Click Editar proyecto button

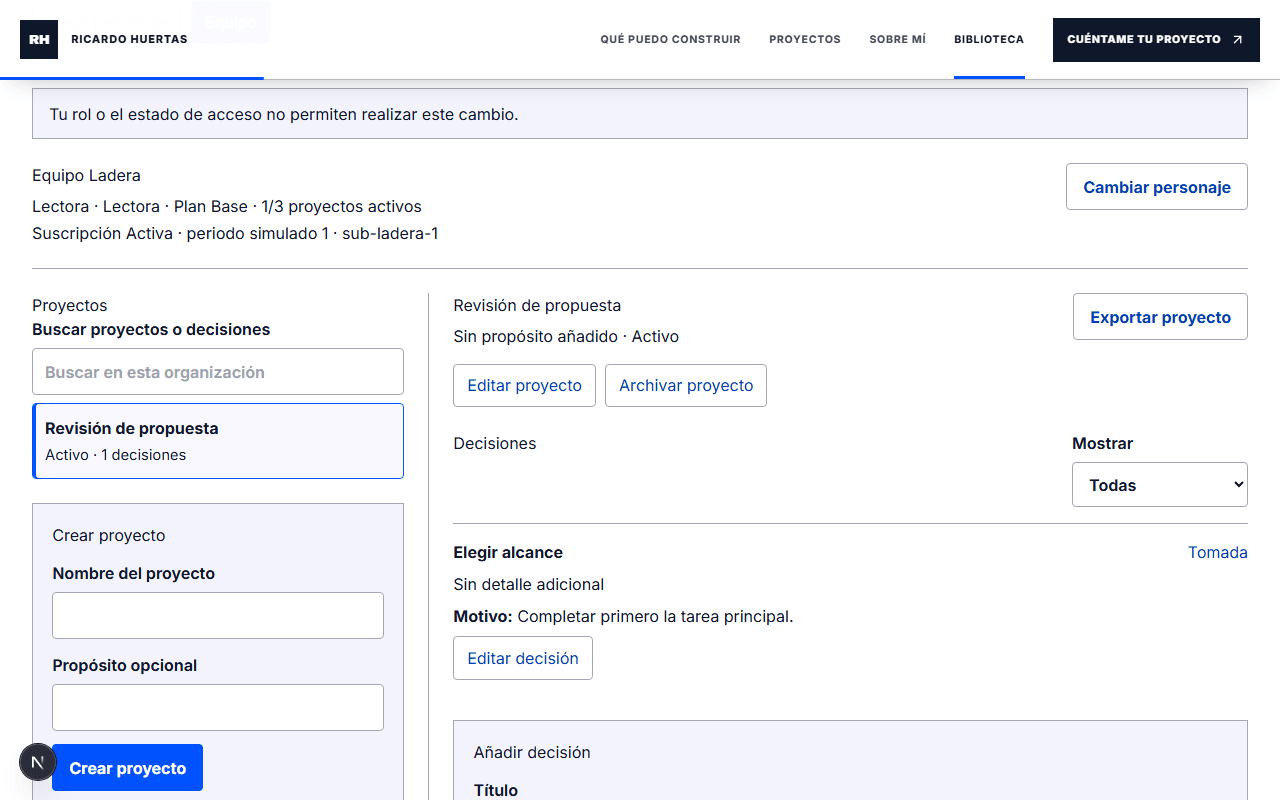[524, 386]
